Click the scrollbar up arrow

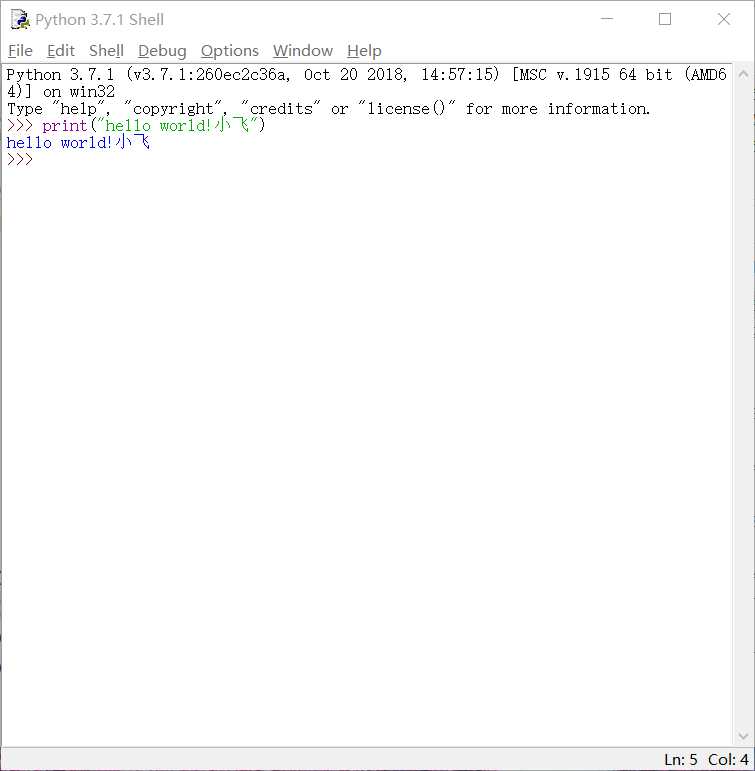[743, 75]
